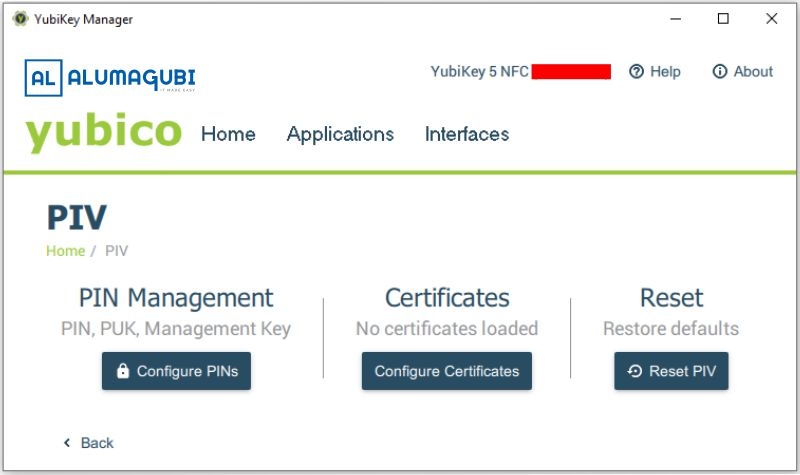Click the YubiKey 5 NFC device label
The image size is (800, 475).
point(479,71)
